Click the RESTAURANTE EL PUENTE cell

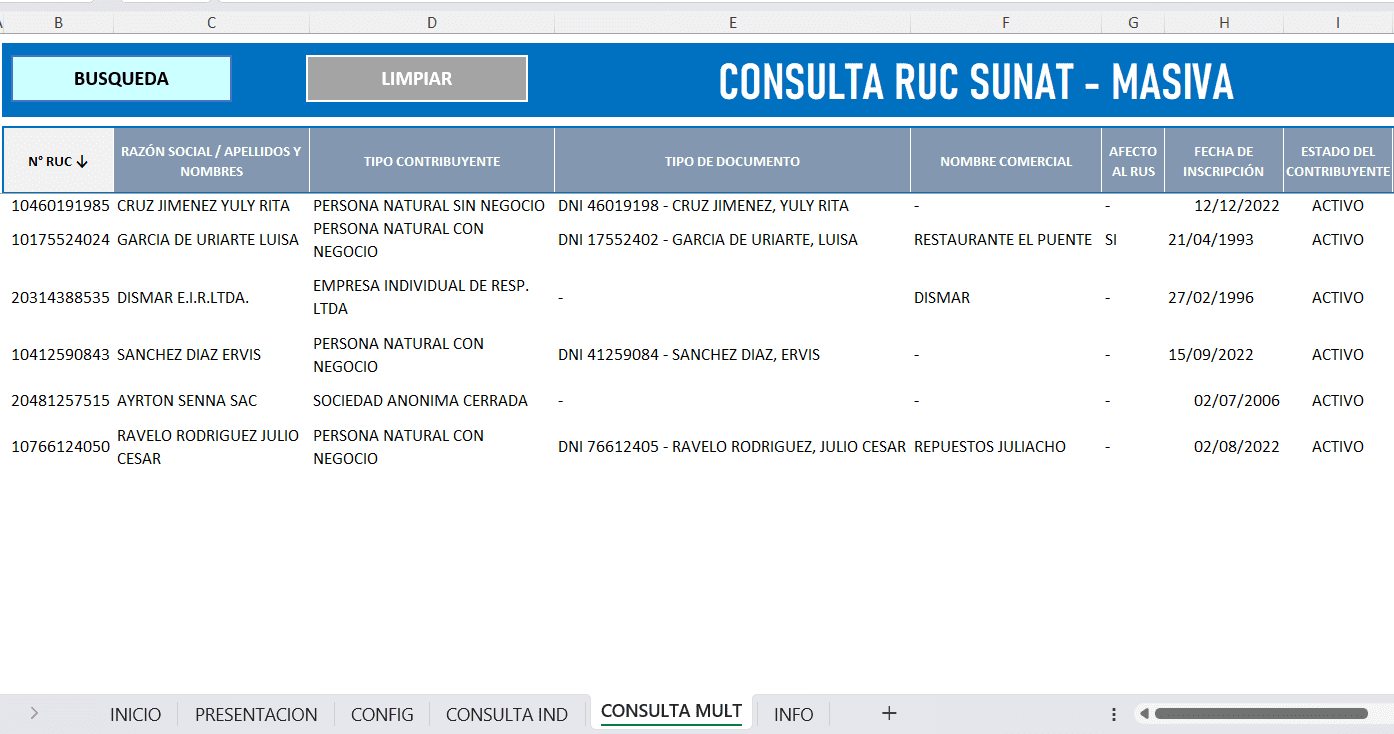[1003, 240]
